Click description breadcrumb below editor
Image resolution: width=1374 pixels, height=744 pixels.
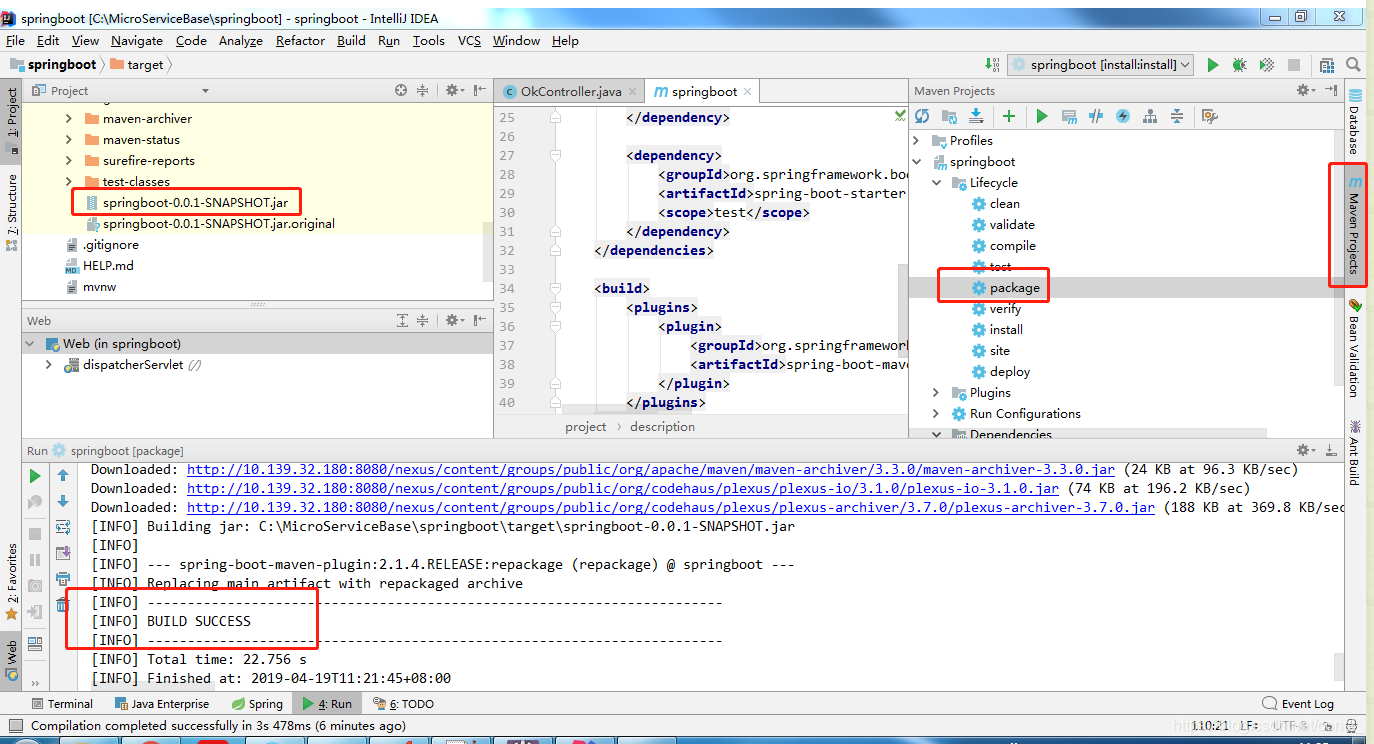coord(662,426)
